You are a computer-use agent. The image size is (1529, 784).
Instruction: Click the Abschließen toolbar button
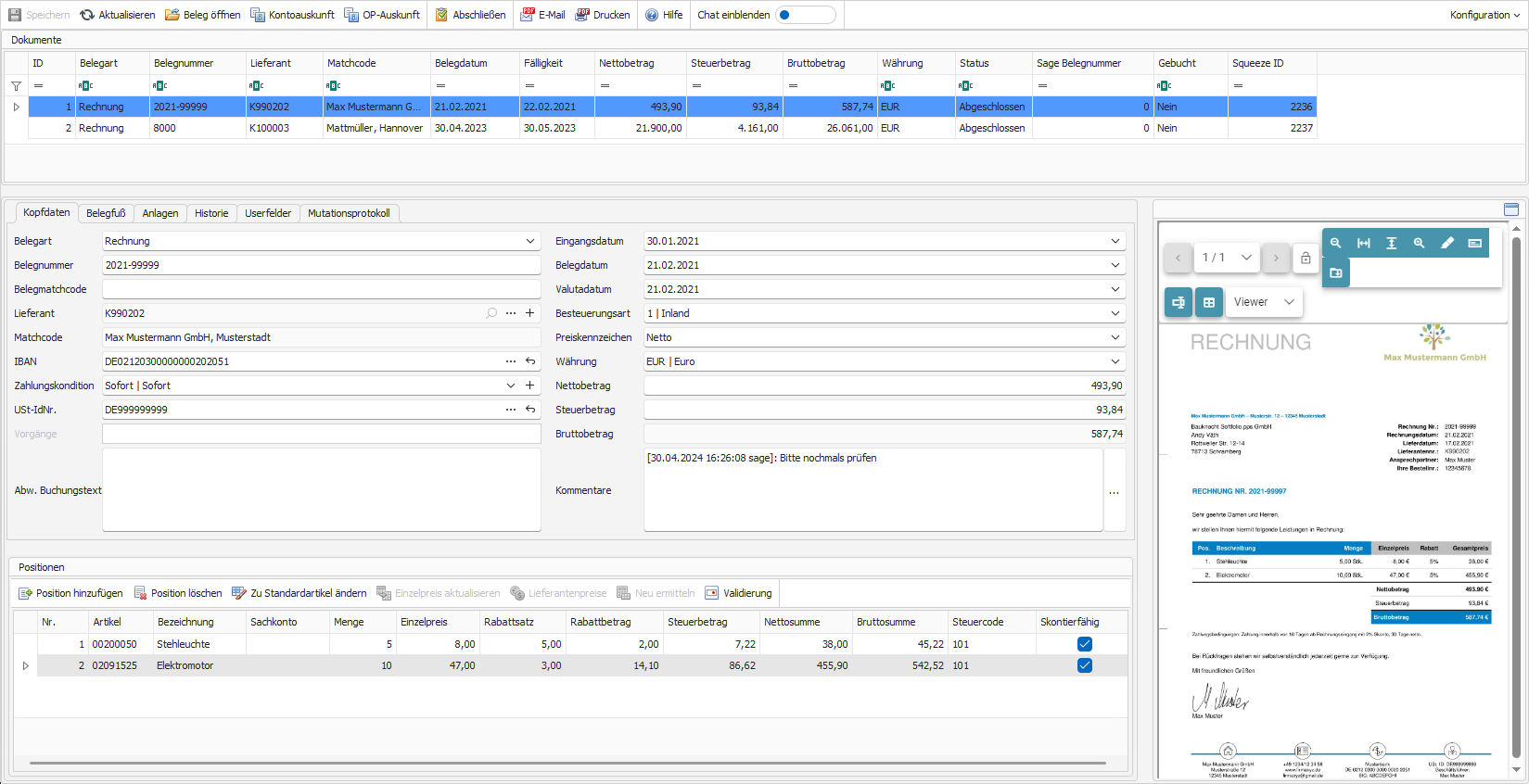pyautogui.click(x=470, y=15)
